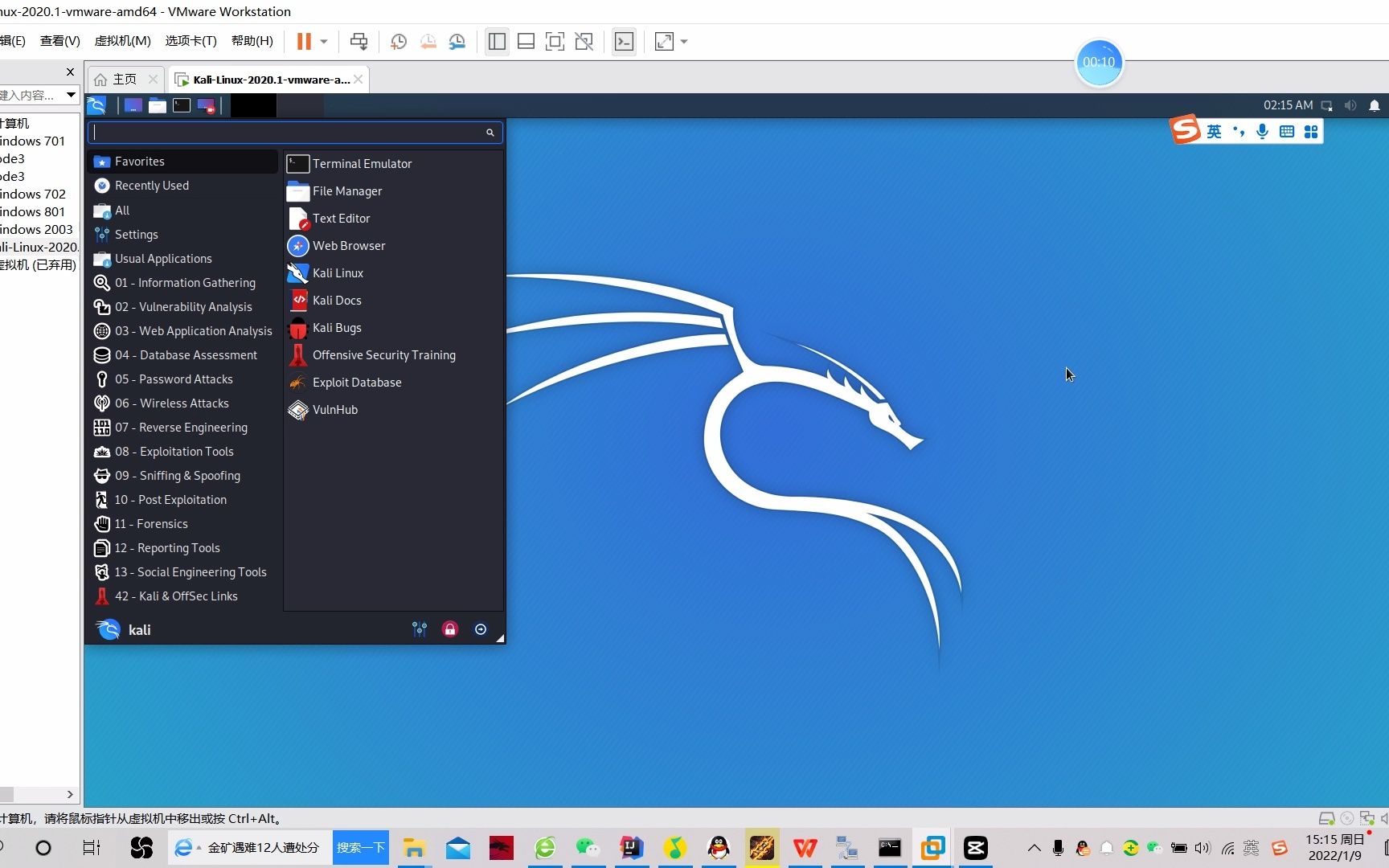
Task: Open Kali Bugs entry
Action: tap(393, 328)
